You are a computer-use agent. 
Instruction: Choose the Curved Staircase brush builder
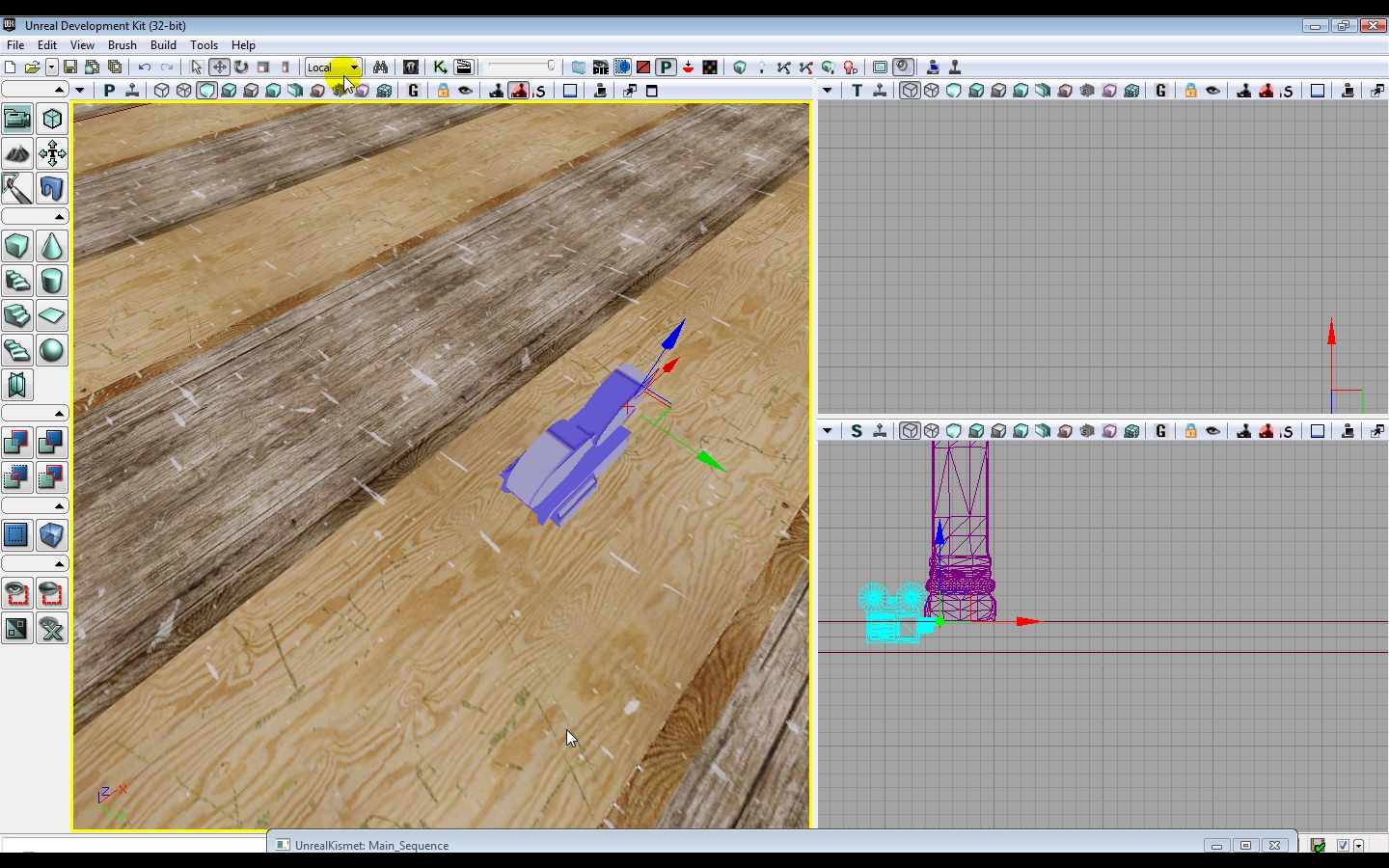pyautogui.click(x=17, y=281)
